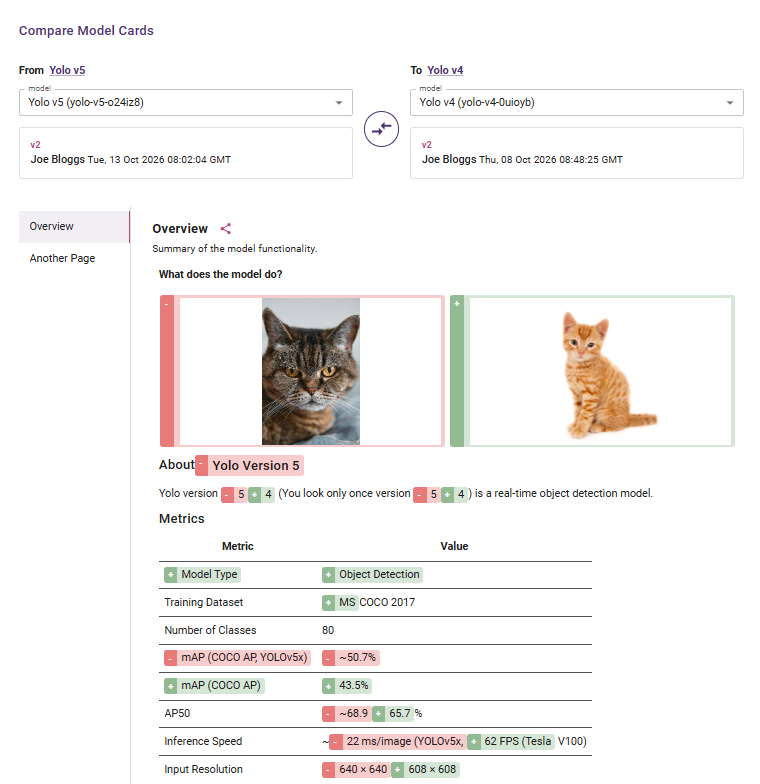Click the removed tabby cat image
760x784 pixels.
point(310,371)
